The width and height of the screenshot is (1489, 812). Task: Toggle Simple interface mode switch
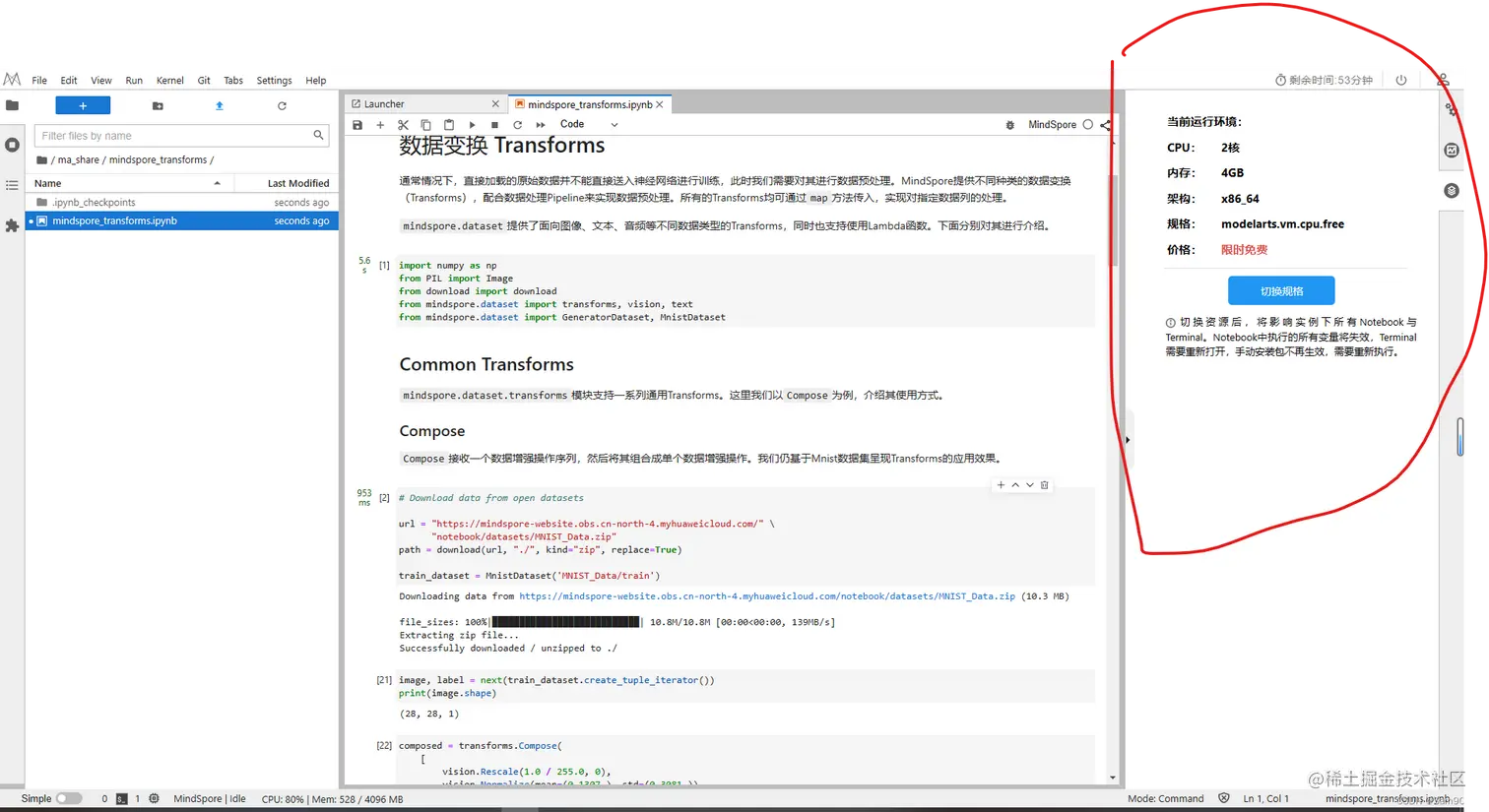[x=68, y=798]
